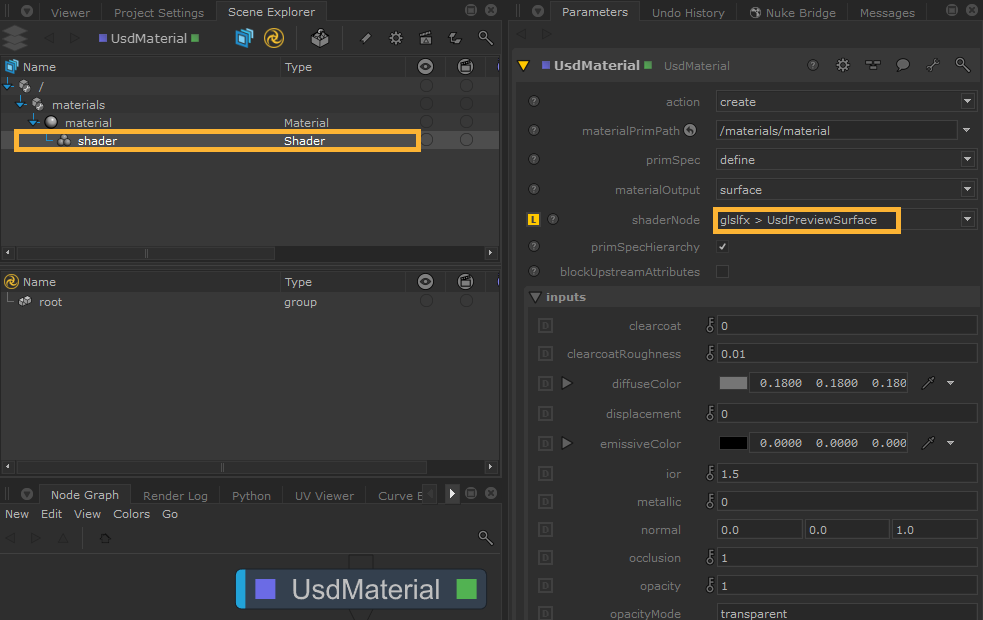
Task: Click the help icon next to the action parameter
Action: pyautogui.click(x=534, y=102)
